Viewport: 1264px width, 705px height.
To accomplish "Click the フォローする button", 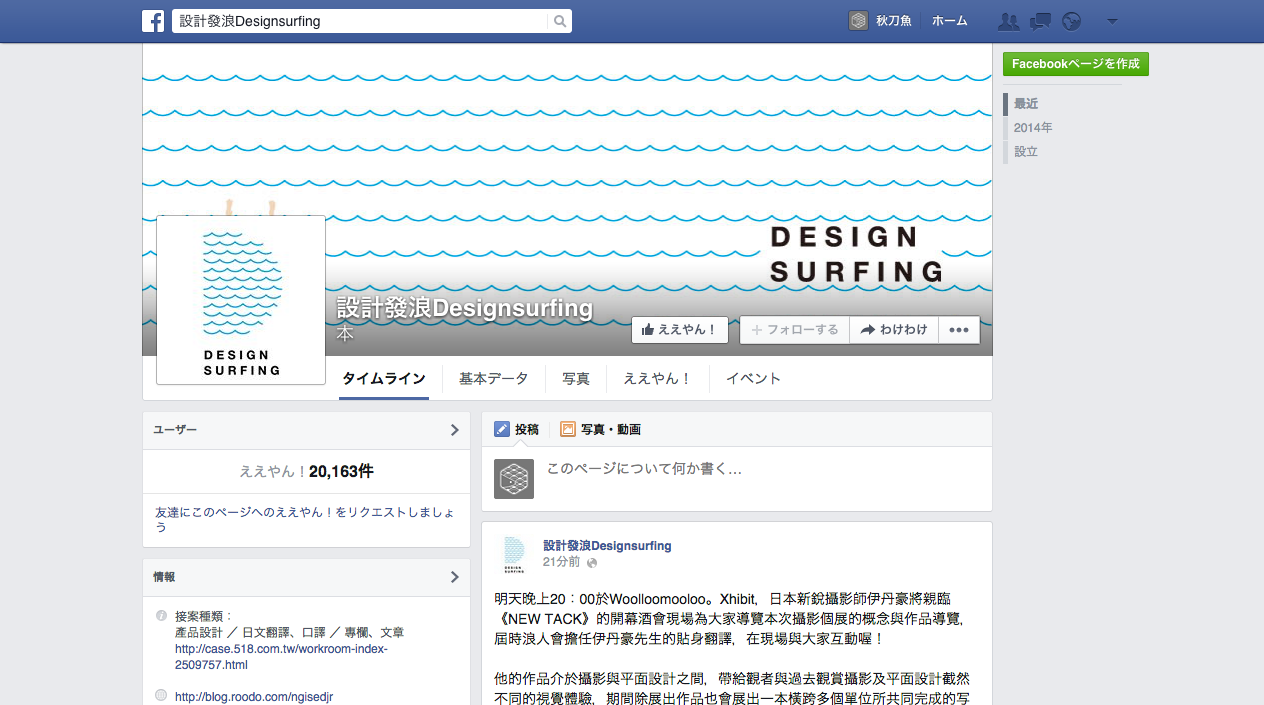I will [x=794, y=330].
